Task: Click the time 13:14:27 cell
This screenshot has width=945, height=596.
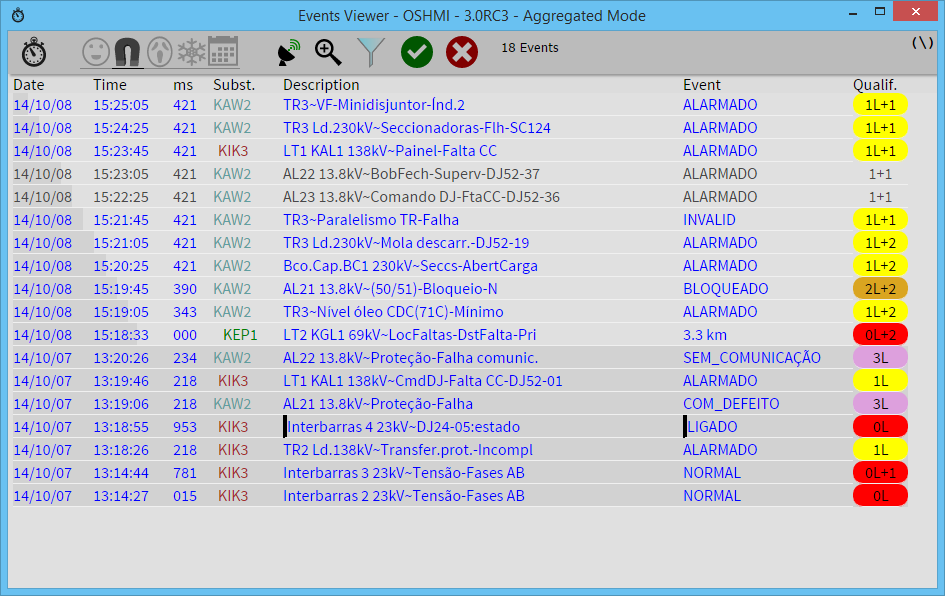Action: click(121, 495)
